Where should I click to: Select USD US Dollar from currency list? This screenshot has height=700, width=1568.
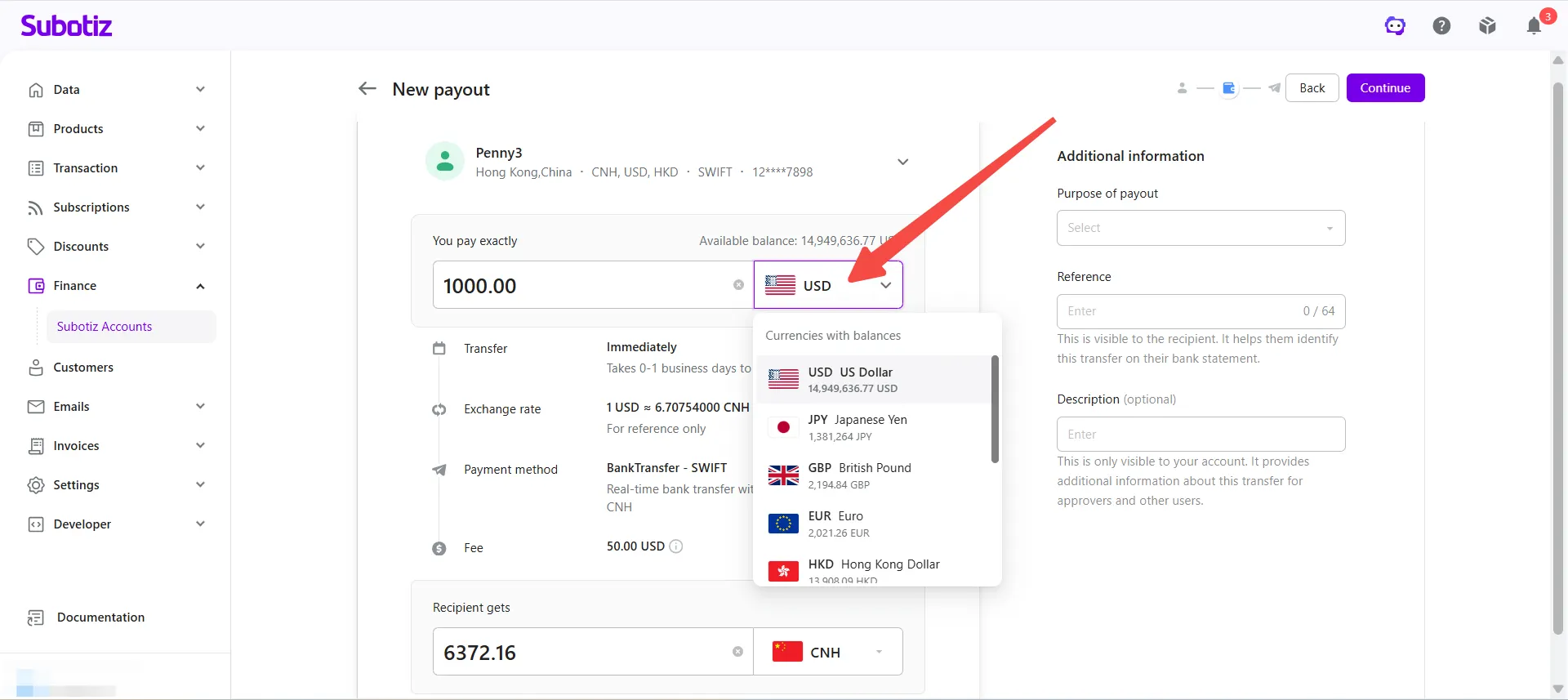pyautogui.click(x=872, y=379)
